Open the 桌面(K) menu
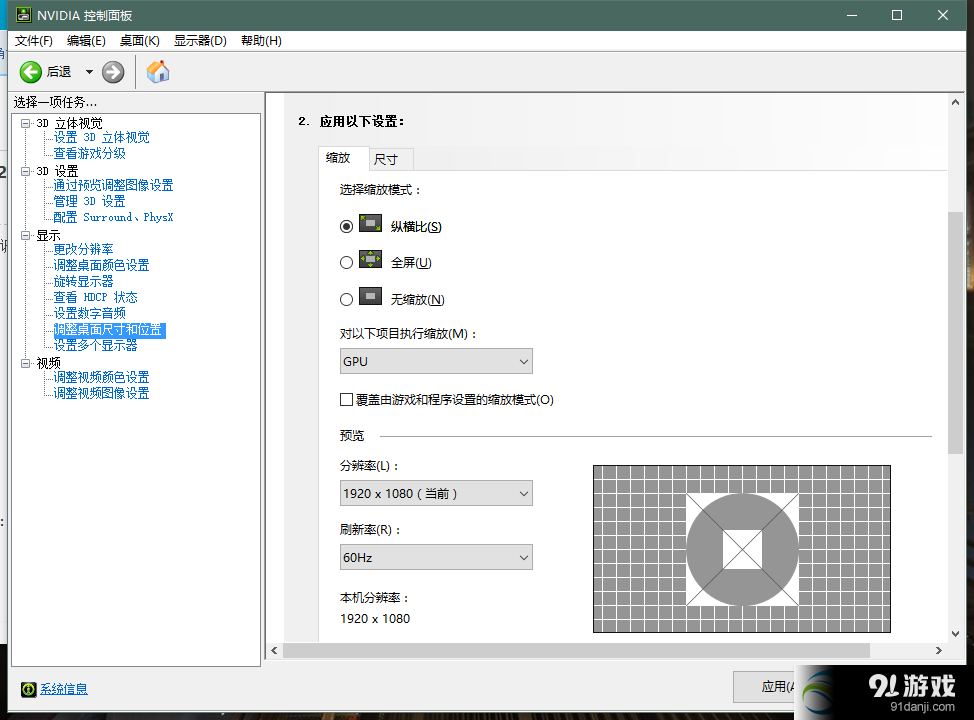 click(x=140, y=41)
